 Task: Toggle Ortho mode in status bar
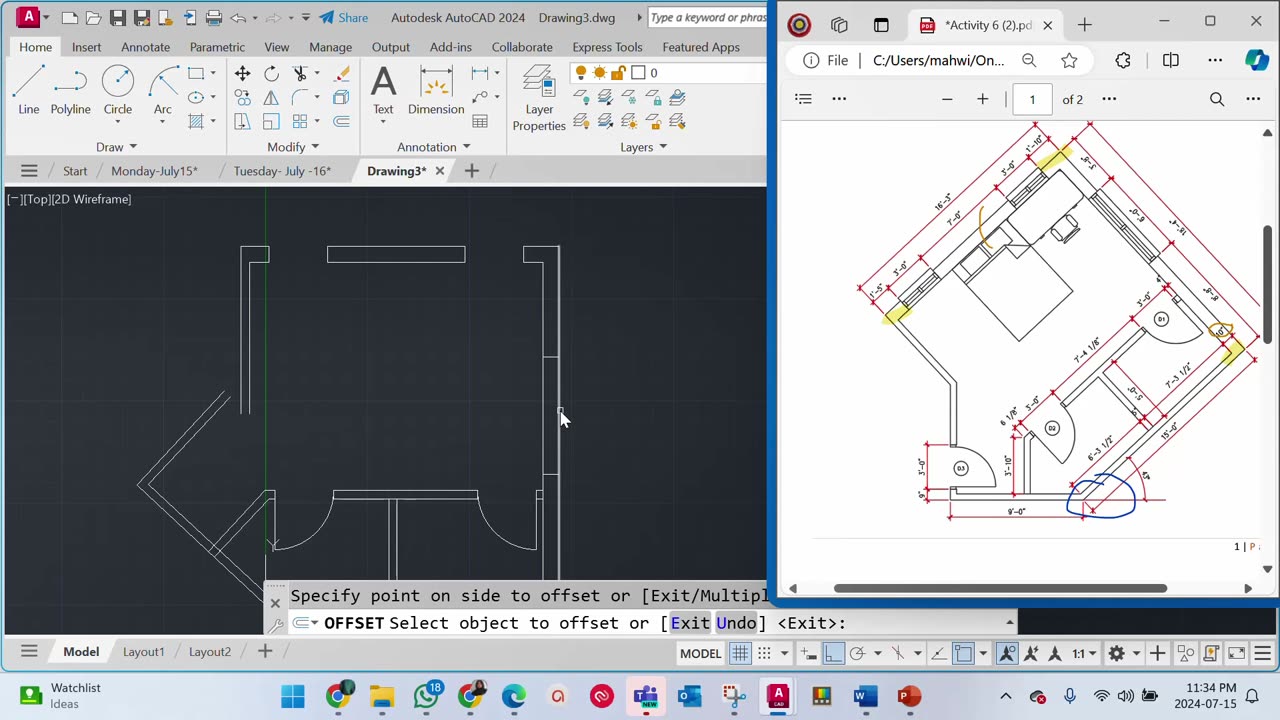[834, 653]
